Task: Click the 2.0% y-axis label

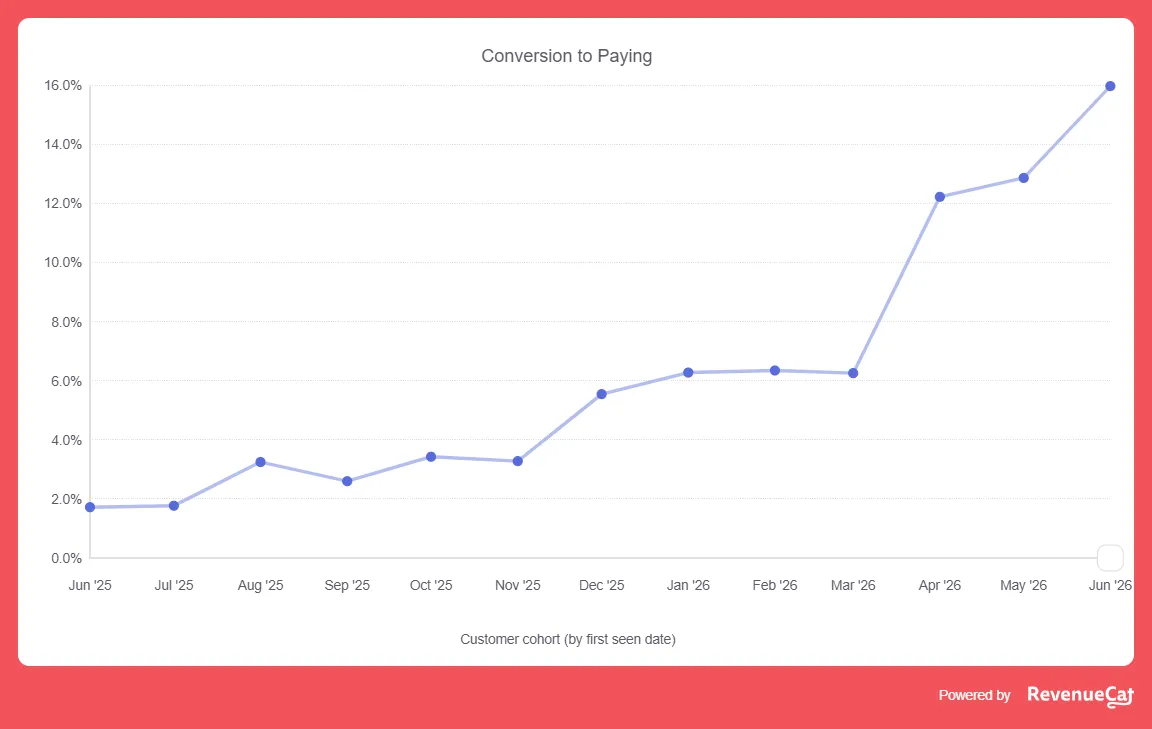Action: click(x=67, y=499)
